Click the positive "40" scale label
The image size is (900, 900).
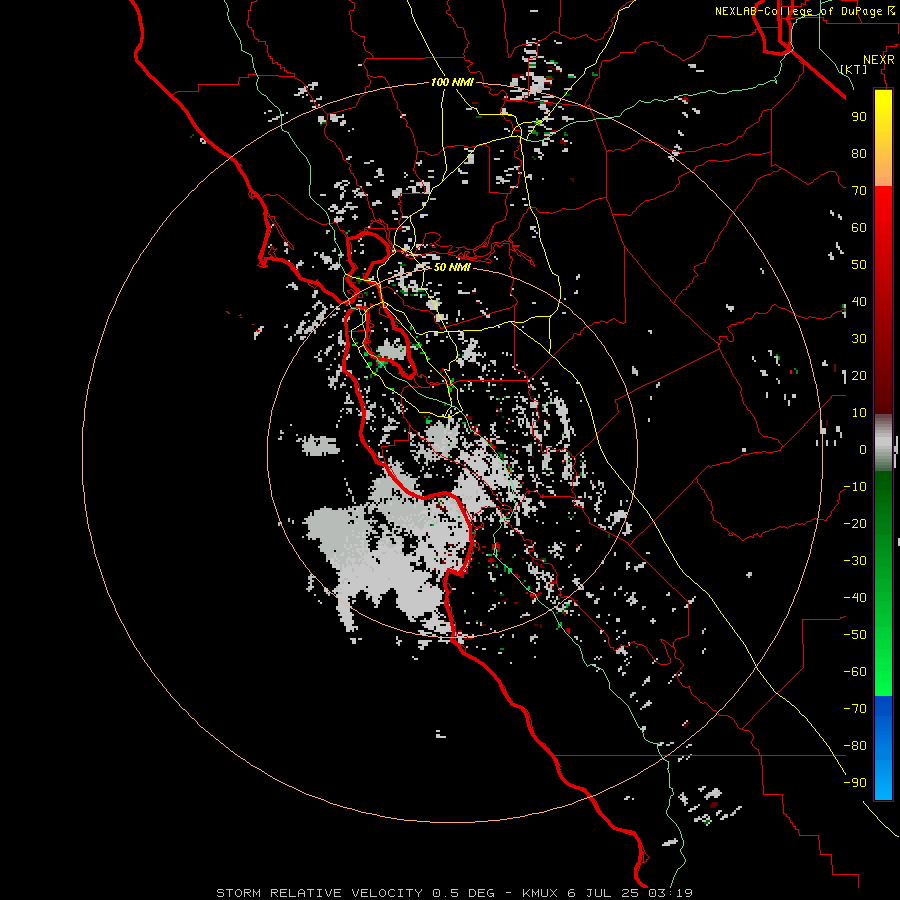coord(859,301)
